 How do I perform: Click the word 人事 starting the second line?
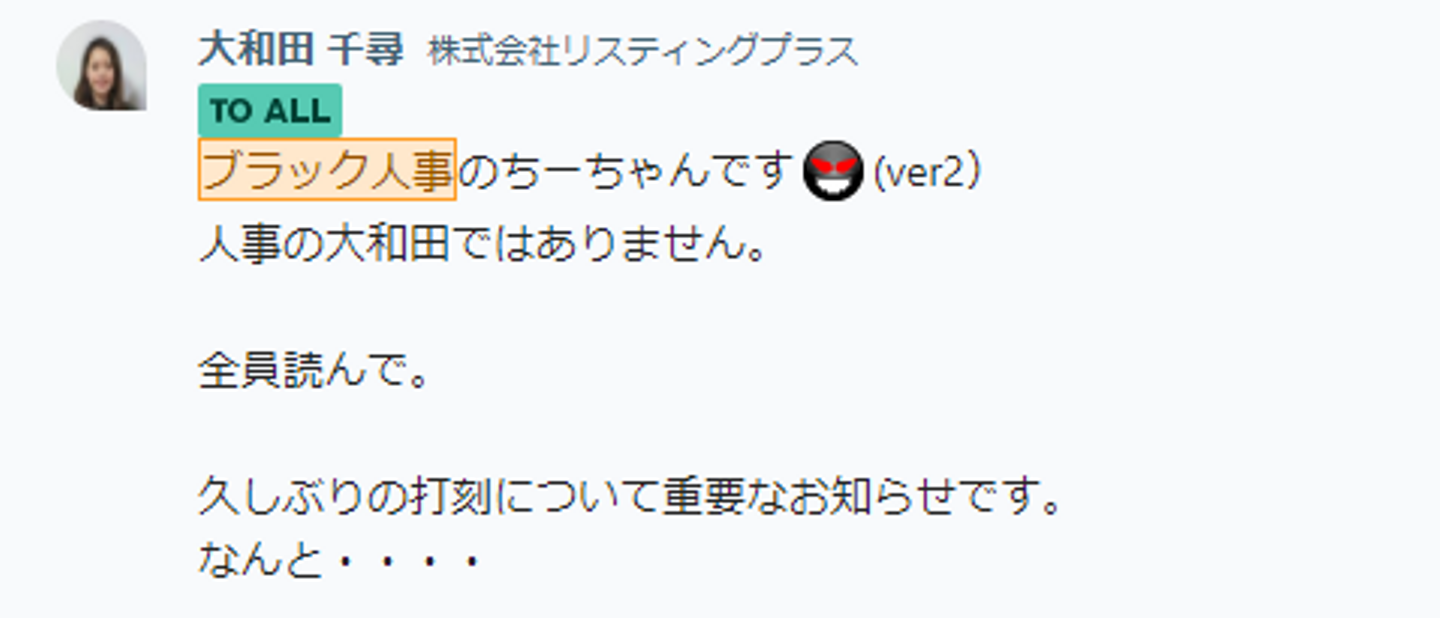click(x=239, y=244)
